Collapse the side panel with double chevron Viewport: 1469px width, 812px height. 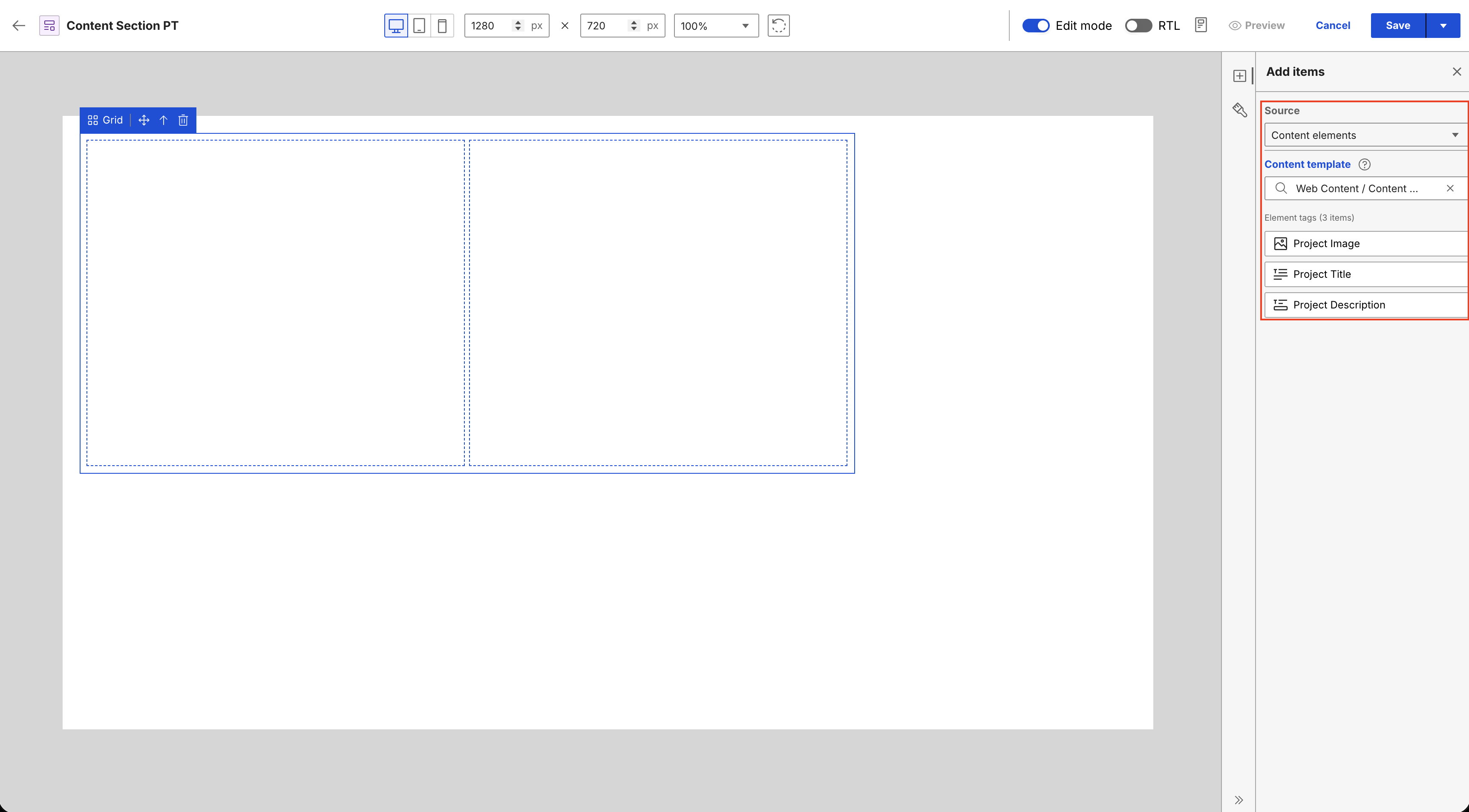[x=1239, y=800]
